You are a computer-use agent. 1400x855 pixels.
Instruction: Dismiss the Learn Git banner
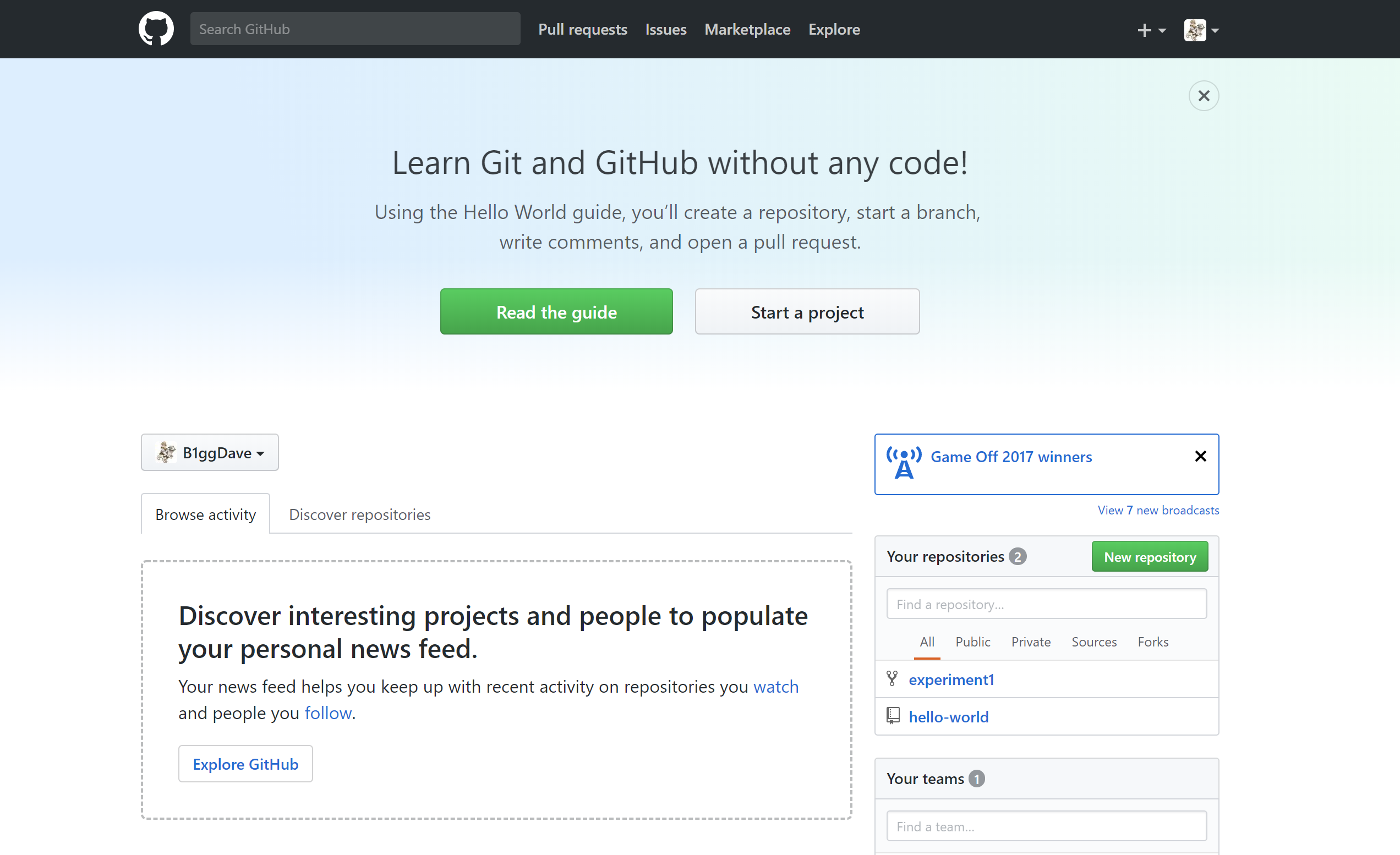[x=1204, y=95]
